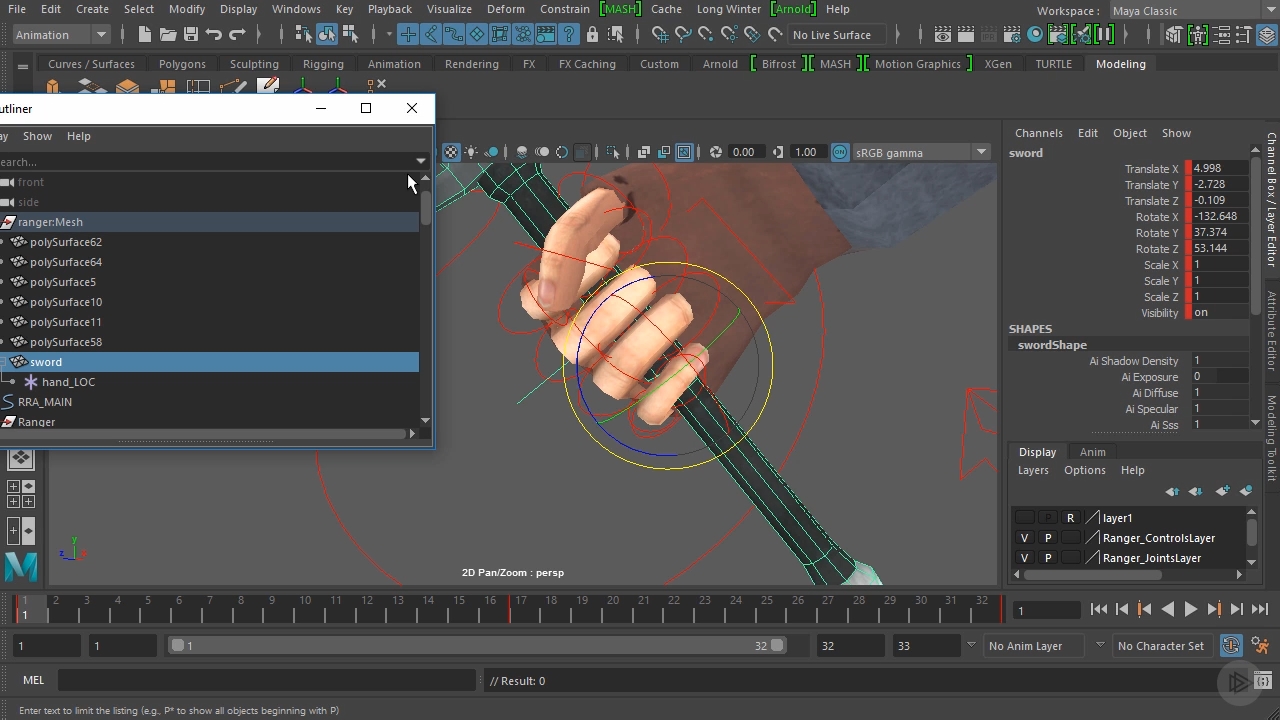Screen dimensions: 1280x720
Task: Enable snap to curves magnet icon
Action: (x=683, y=34)
